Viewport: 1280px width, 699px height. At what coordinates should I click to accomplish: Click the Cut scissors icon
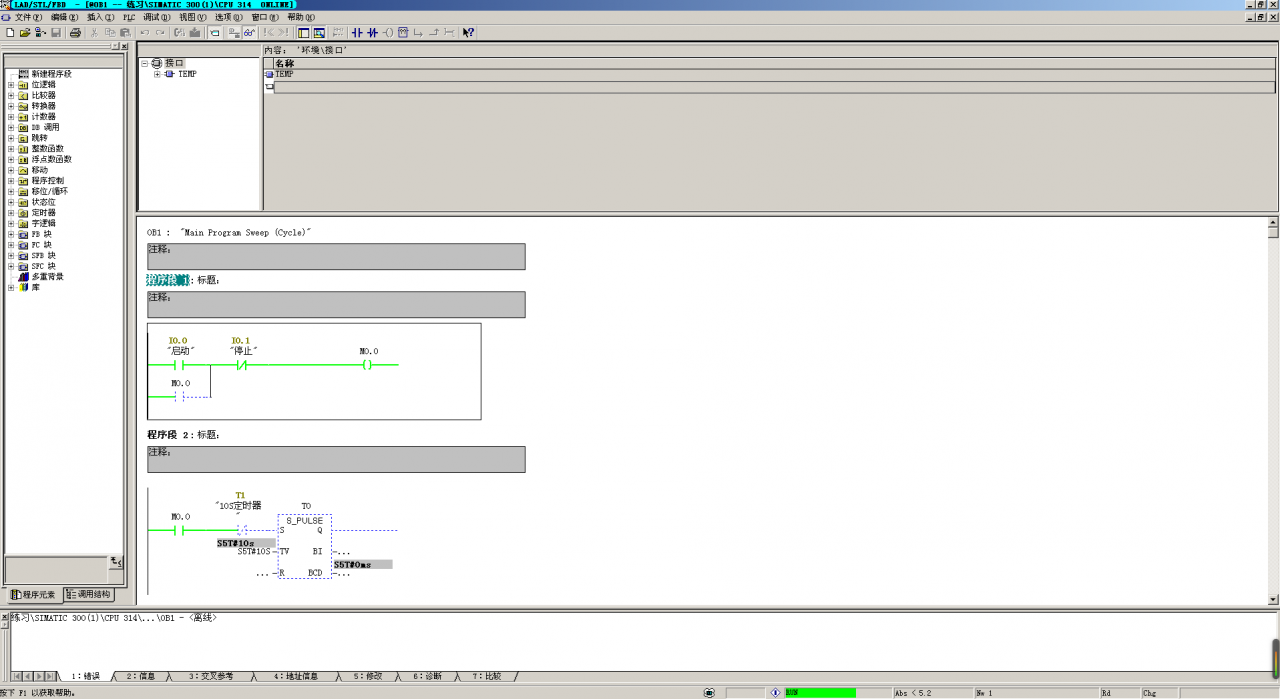click(x=95, y=33)
